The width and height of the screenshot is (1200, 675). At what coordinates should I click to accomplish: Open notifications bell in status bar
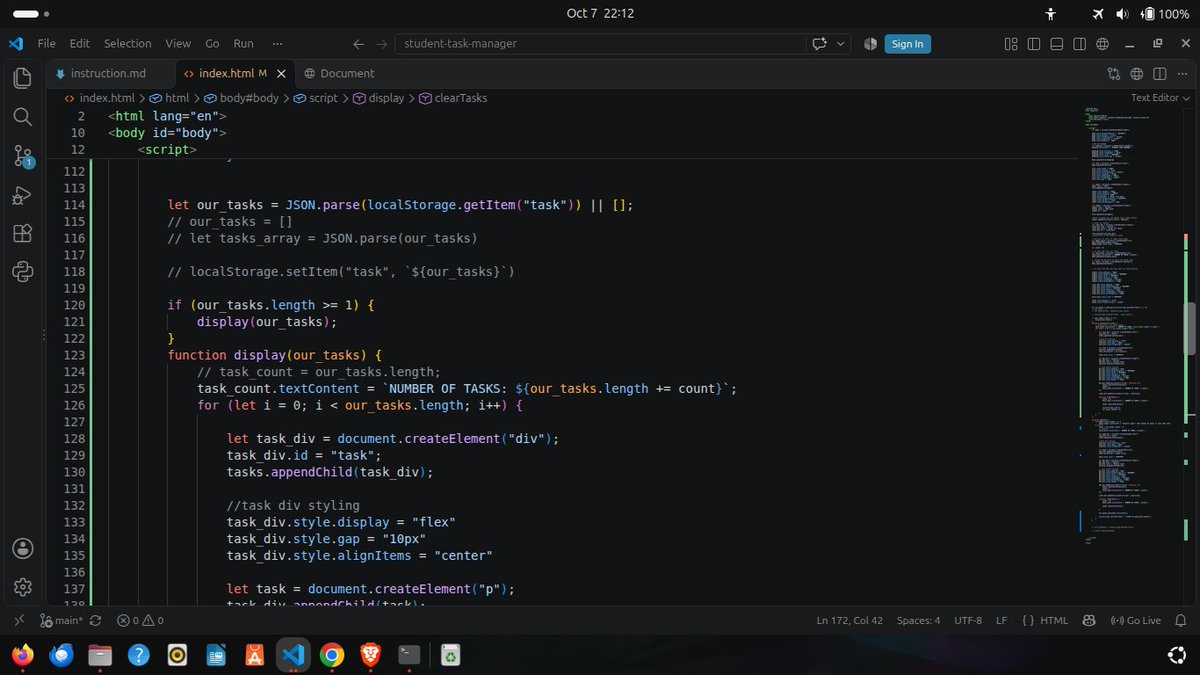(1180, 620)
